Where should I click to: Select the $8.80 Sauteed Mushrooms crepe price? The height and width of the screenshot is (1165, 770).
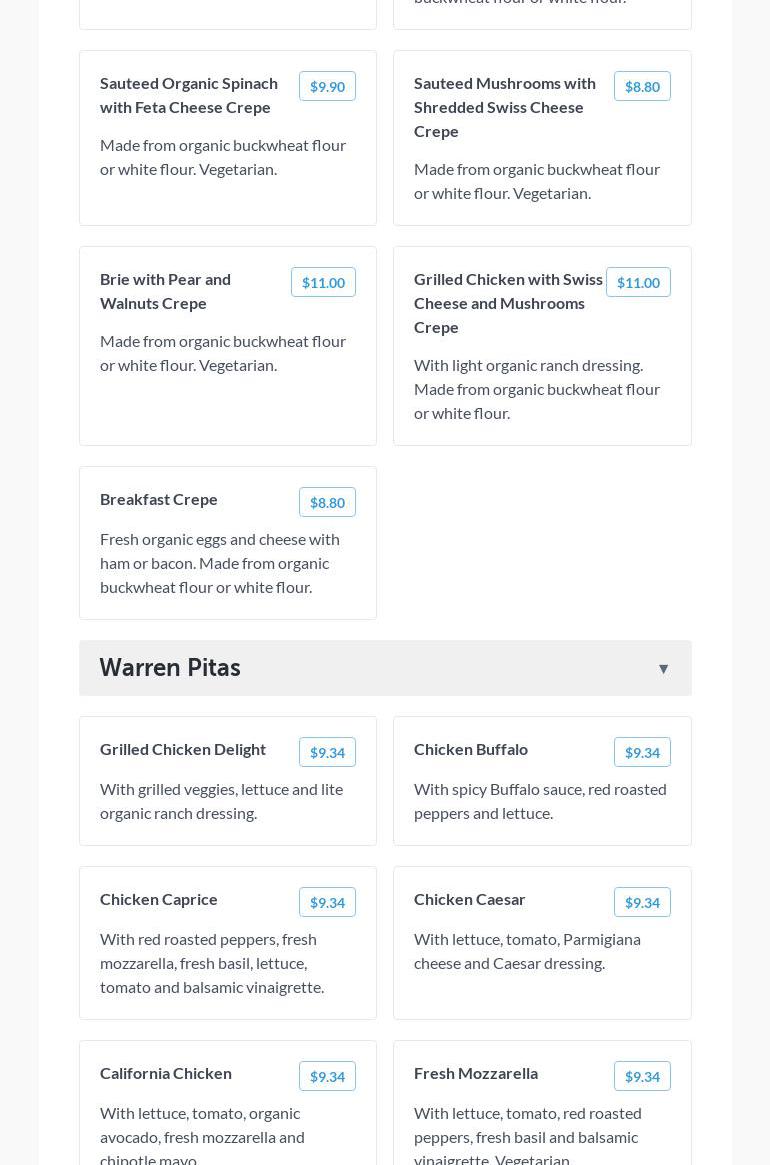[642, 87]
